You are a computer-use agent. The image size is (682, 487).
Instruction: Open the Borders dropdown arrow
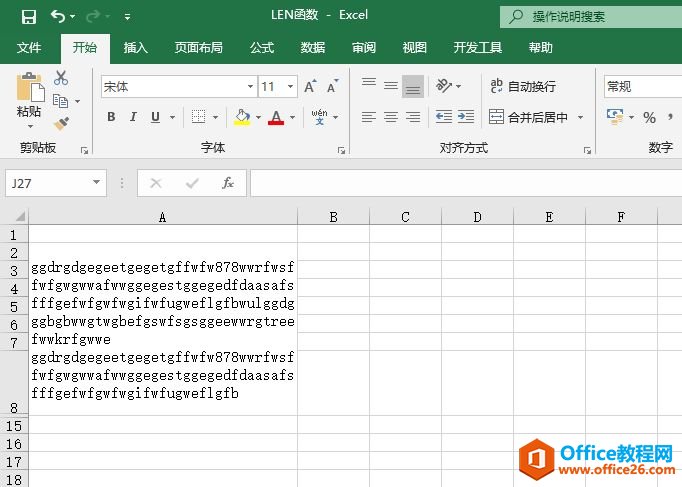(215, 117)
